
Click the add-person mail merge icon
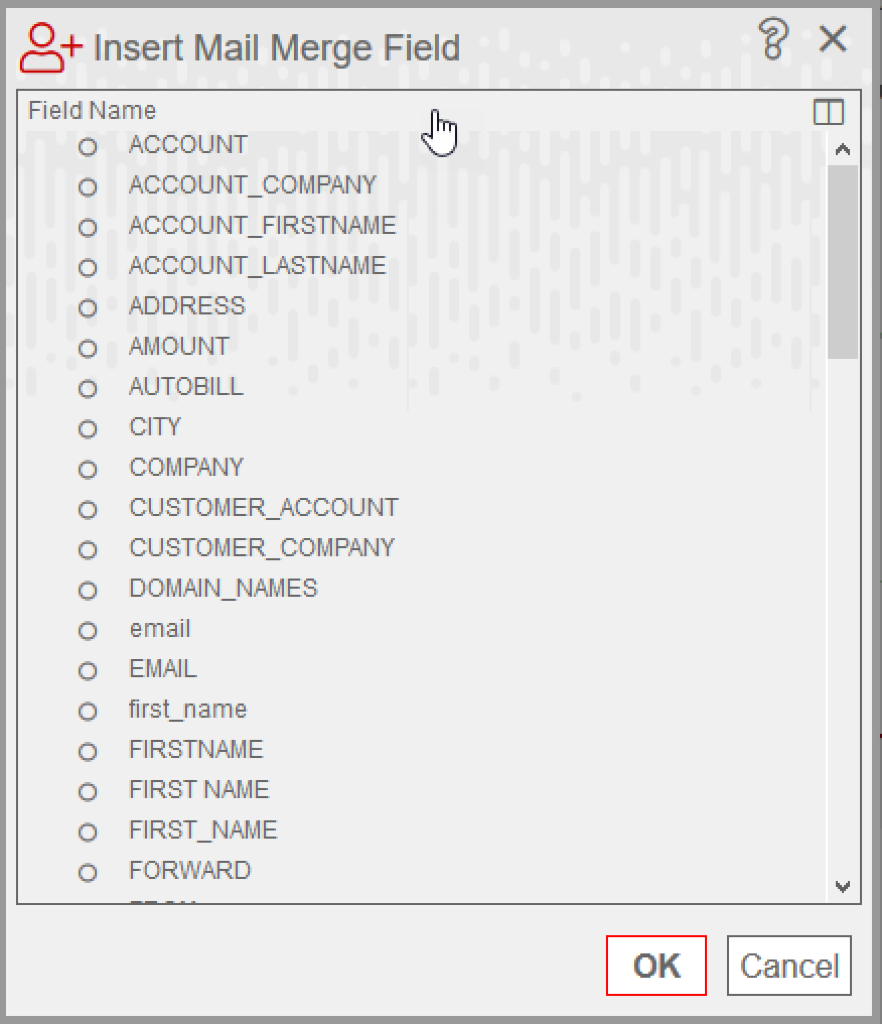pyautogui.click(x=51, y=47)
